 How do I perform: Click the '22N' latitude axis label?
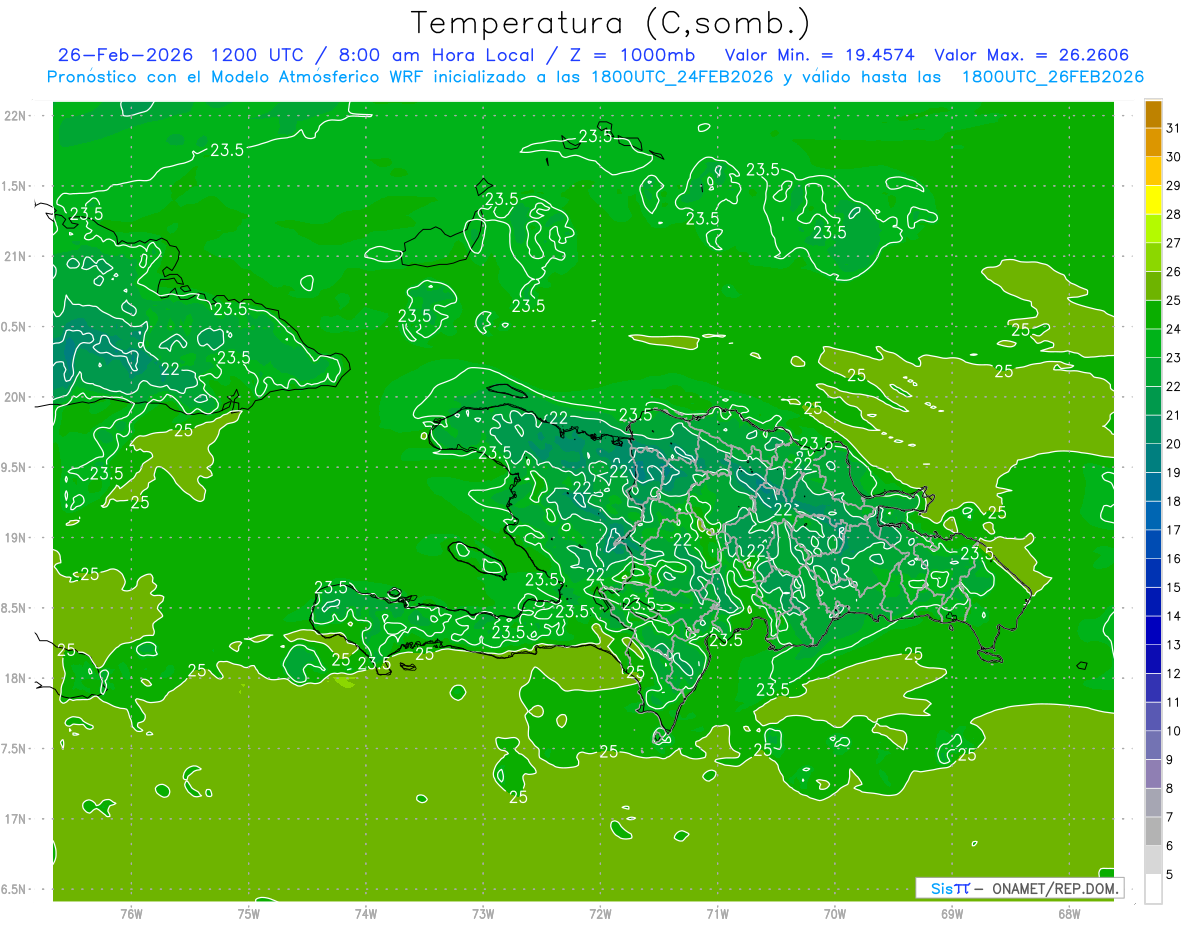tap(15, 115)
